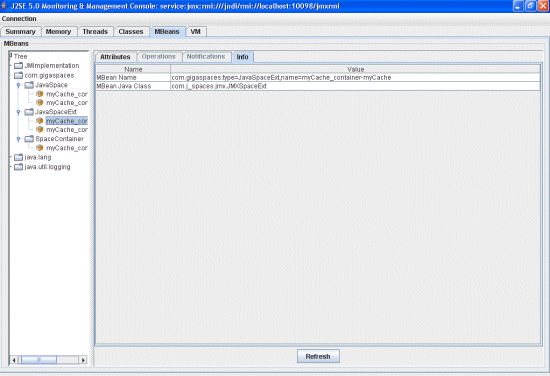Click highlighted myCache MBean icon under JavaSpaceExt
This screenshot has width=550, height=376.
coord(40,121)
